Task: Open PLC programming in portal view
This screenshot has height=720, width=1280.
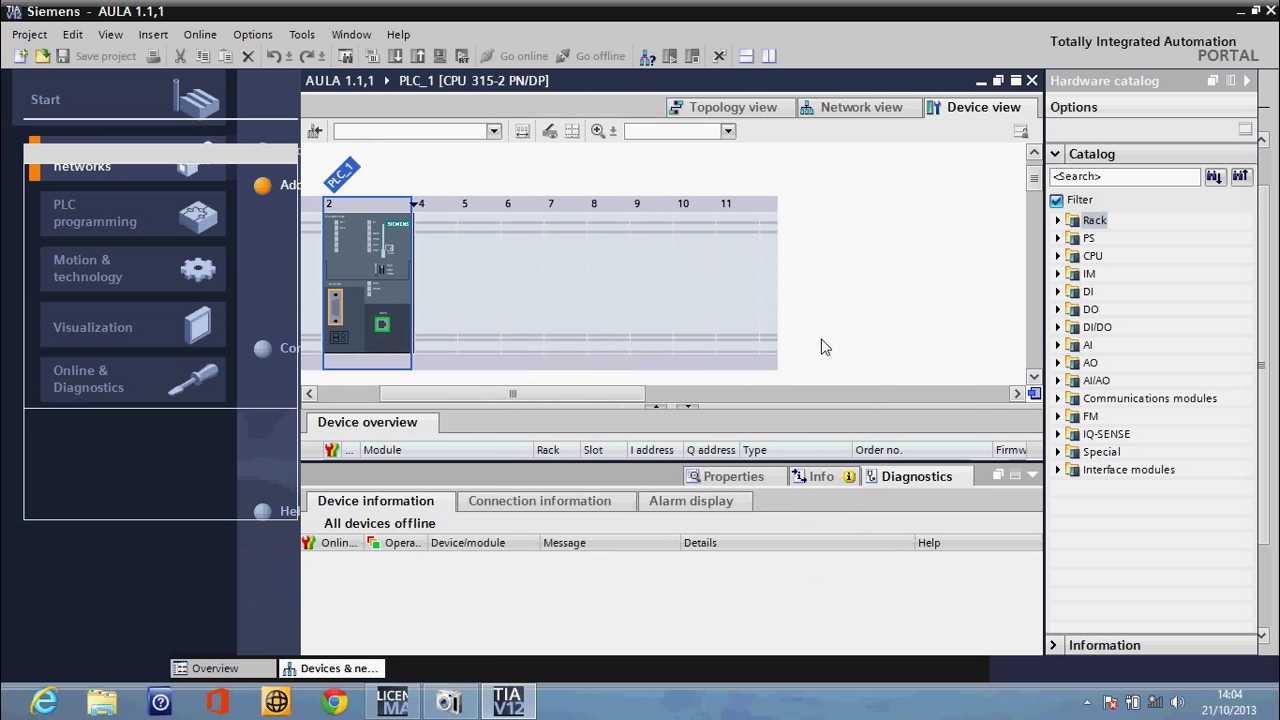Action: tap(130, 213)
